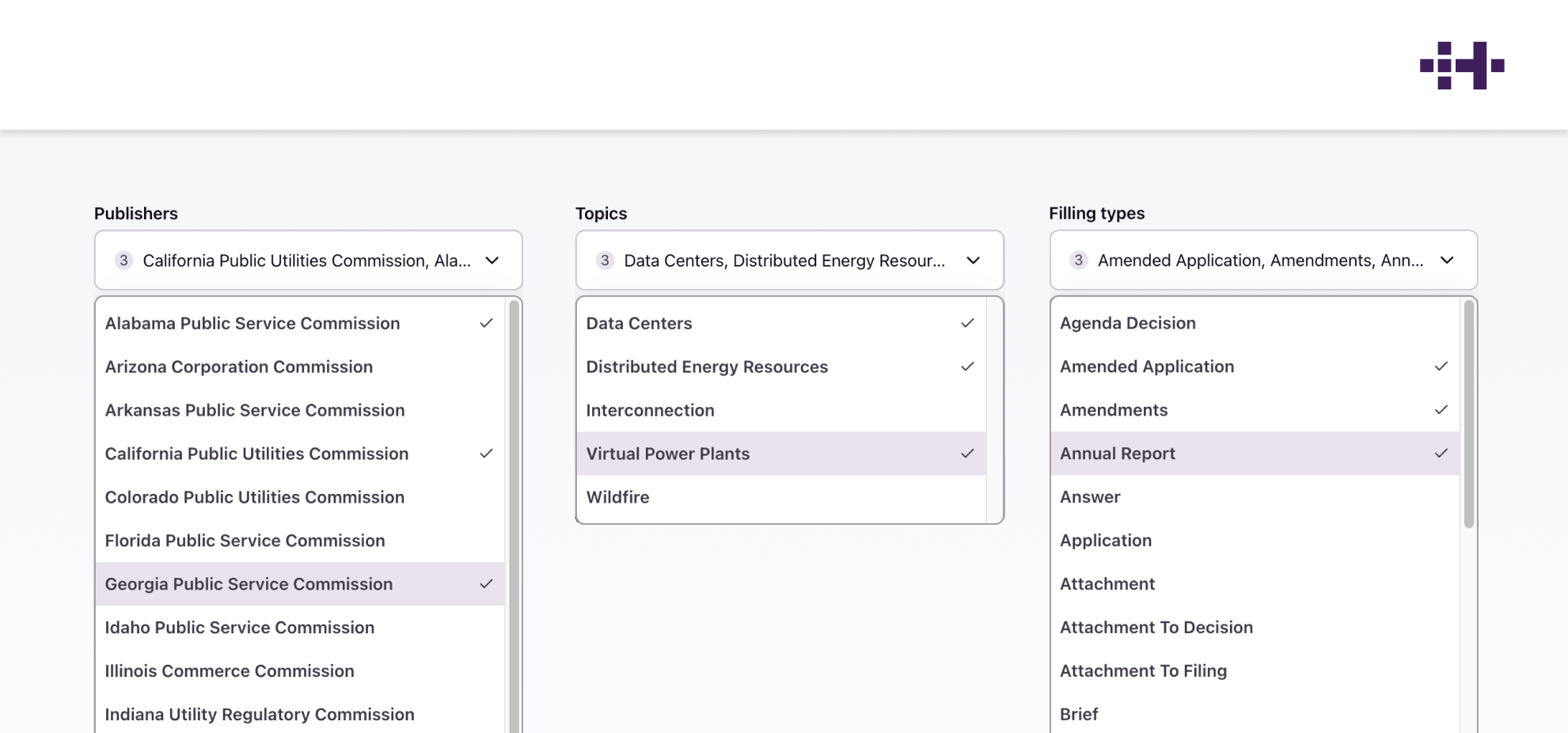Choose Indiana Utility Regulatory Commission
Screen dimensions: 1568x733
[300, 715]
